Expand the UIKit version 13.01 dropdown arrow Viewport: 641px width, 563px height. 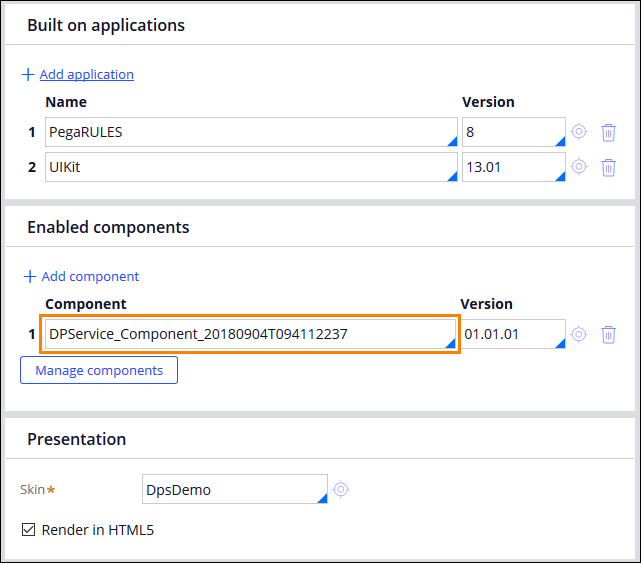[x=560, y=176]
